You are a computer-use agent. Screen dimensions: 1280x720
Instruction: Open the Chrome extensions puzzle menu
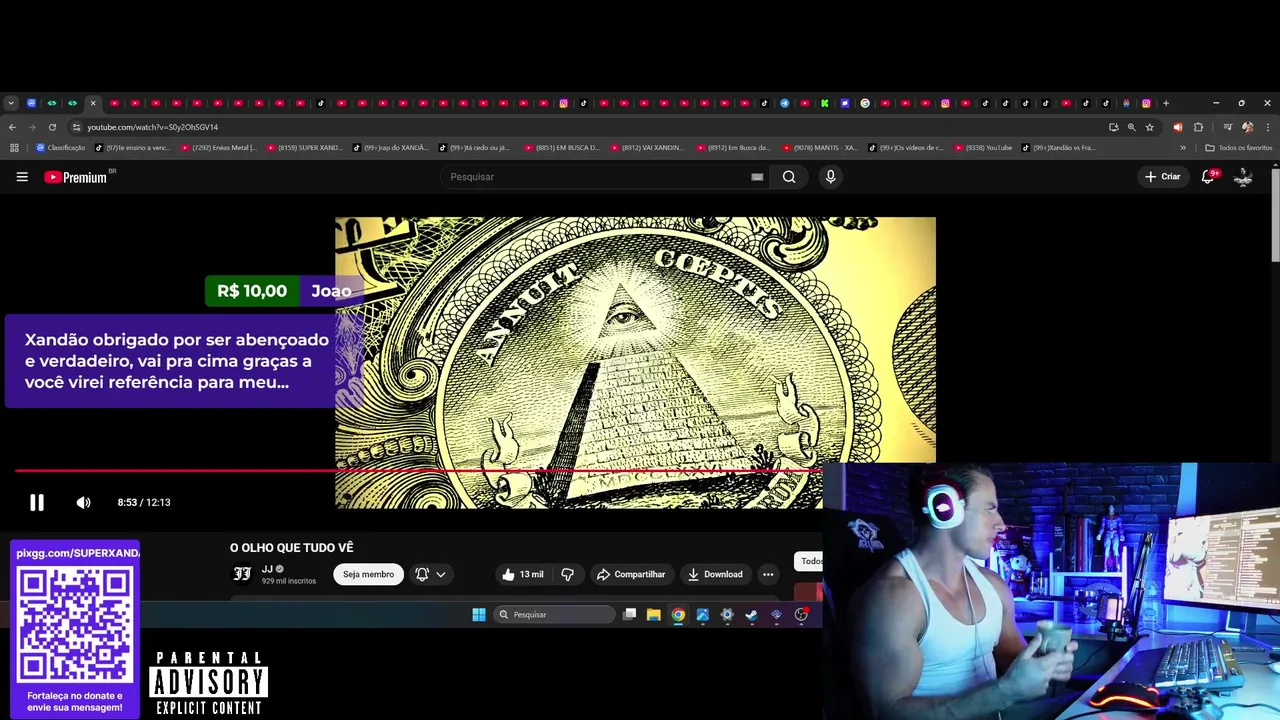[1198, 127]
